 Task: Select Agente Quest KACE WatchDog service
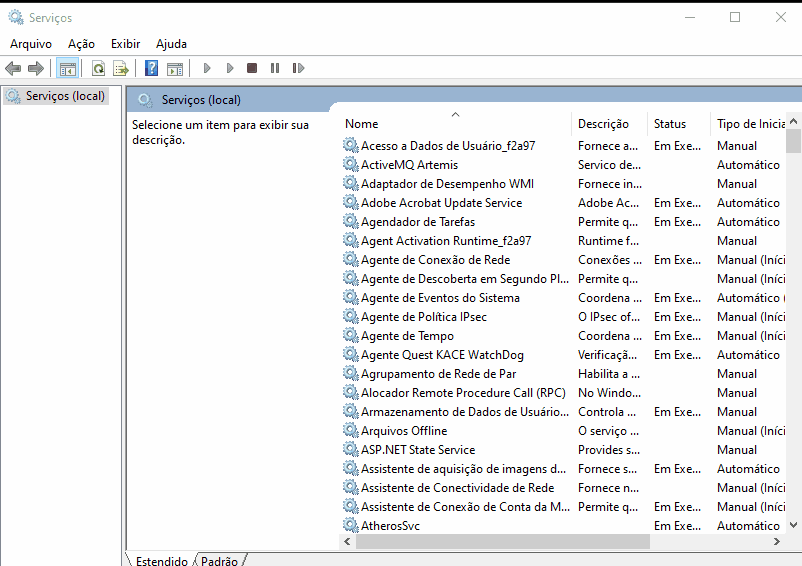pos(442,354)
